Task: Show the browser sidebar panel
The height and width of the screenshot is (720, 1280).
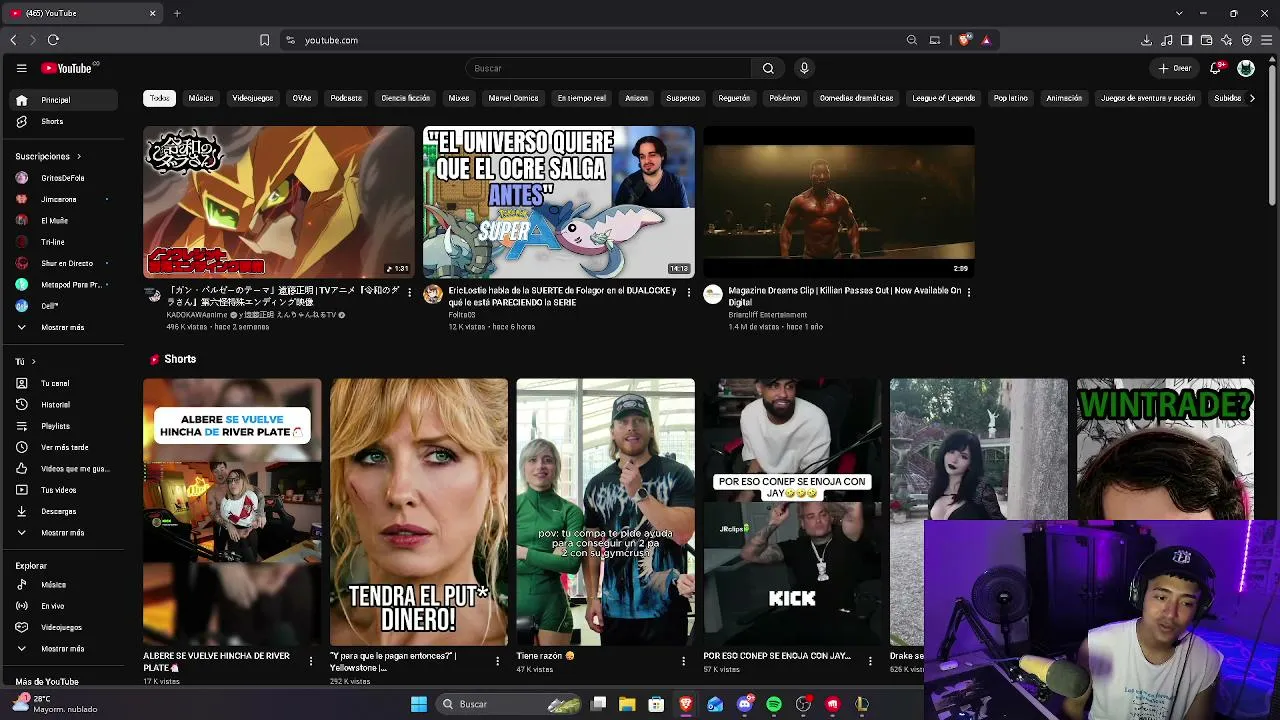Action: (x=1186, y=40)
